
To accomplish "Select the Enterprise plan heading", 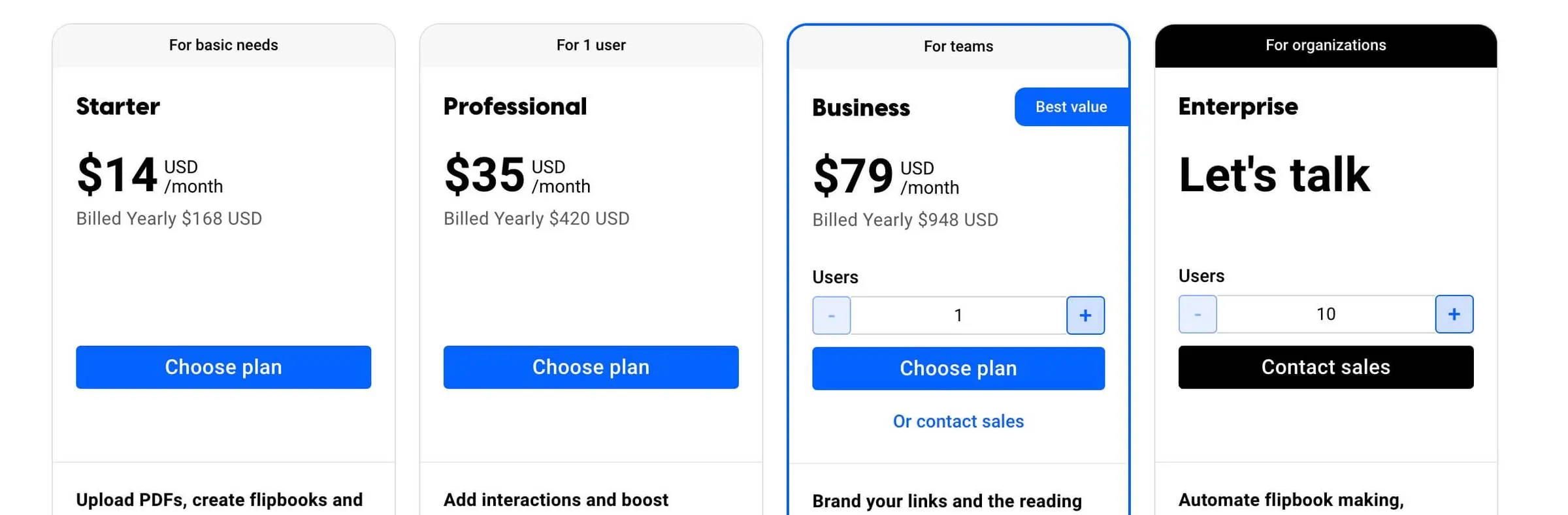I will click(x=1238, y=106).
